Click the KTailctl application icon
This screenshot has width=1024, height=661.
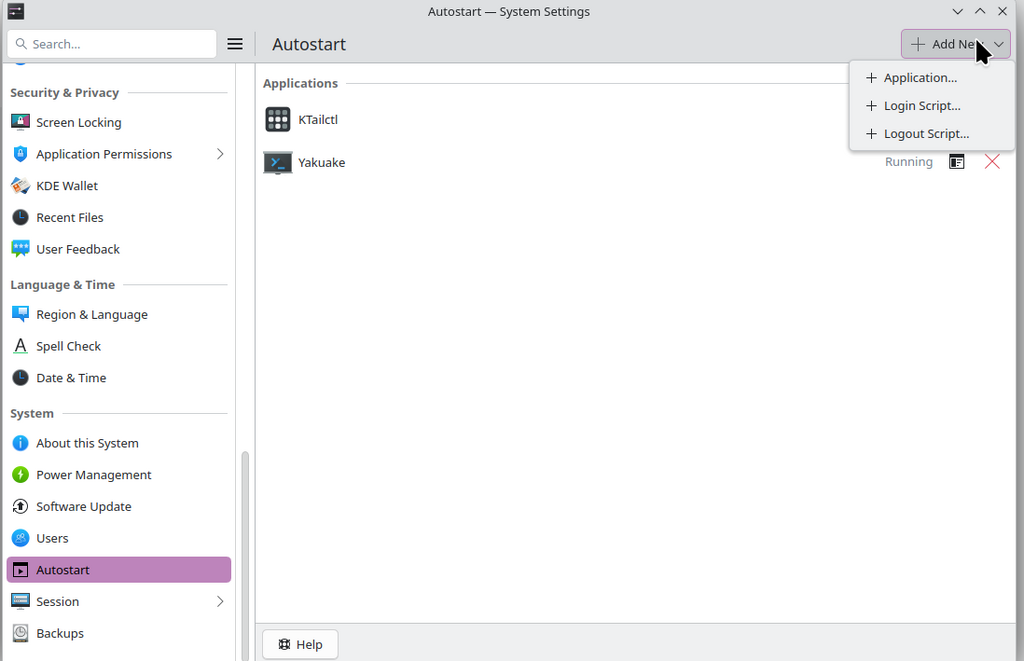click(278, 120)
